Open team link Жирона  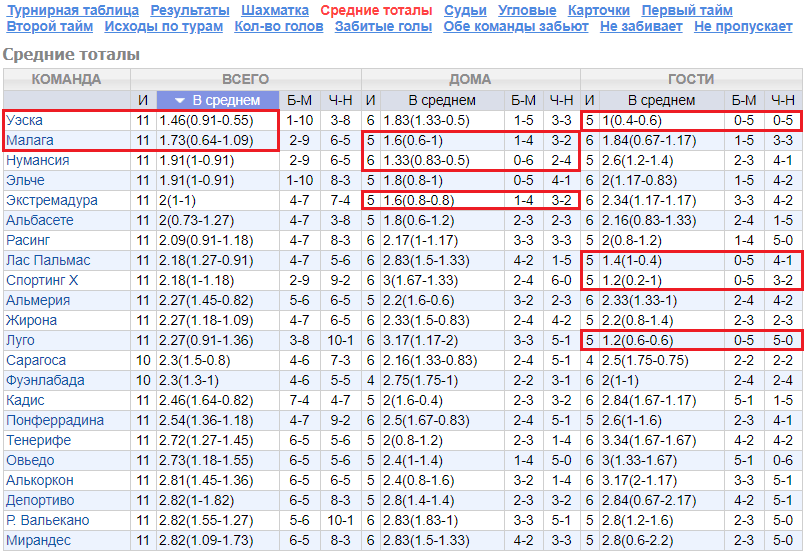click(x=31, y=321)
